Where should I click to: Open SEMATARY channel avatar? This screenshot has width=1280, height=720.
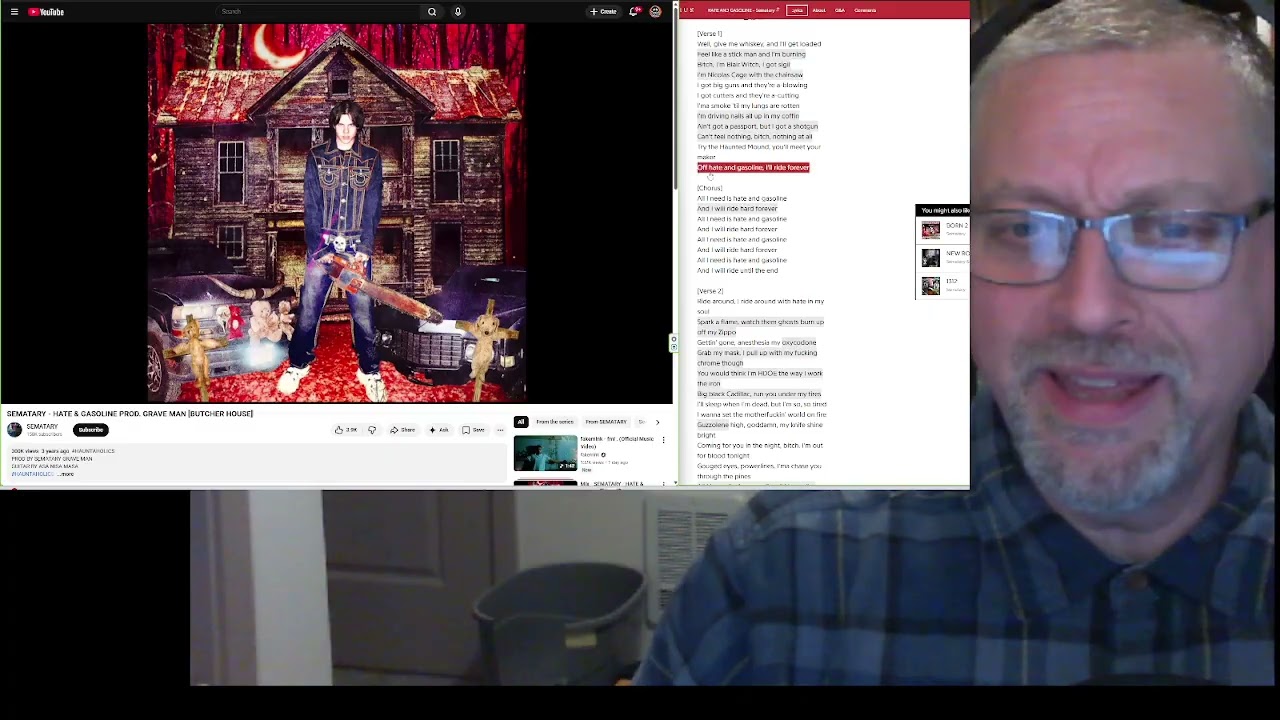coord(14,430)
